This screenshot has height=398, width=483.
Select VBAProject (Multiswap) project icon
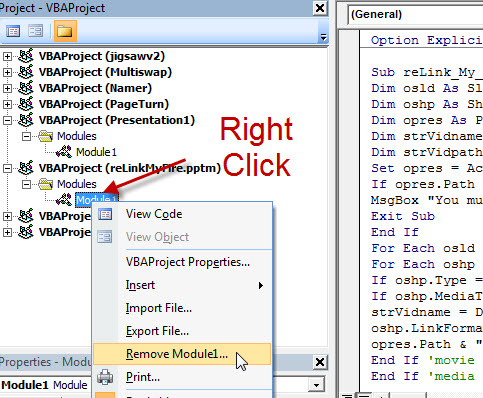click(26, 72)
